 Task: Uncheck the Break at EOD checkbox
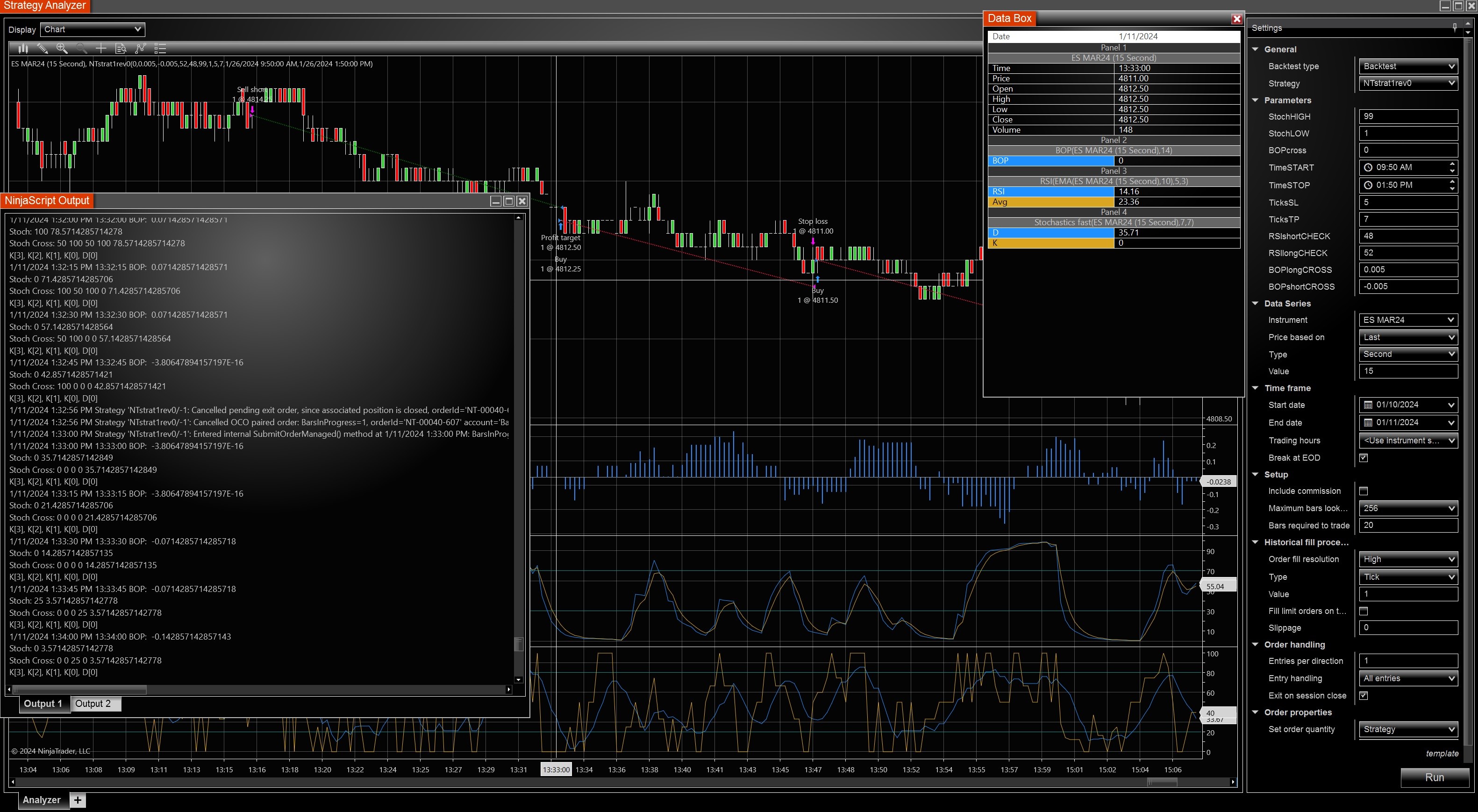tap(1364, 458)
